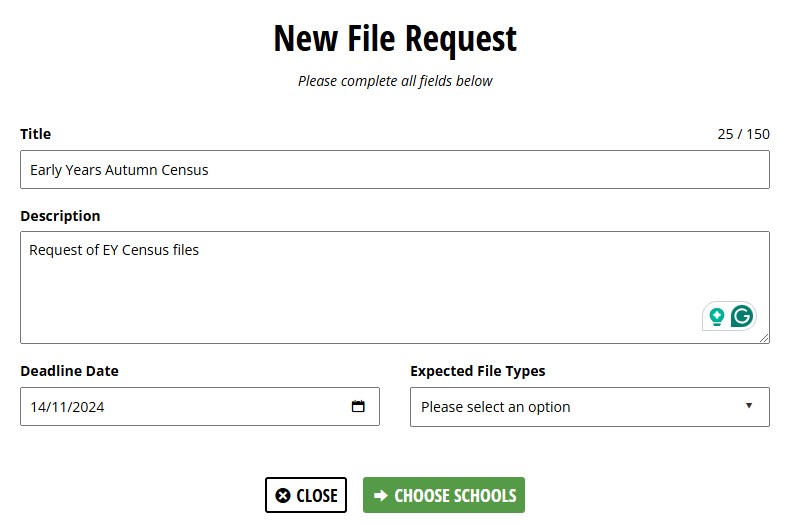Click the Expected File Types label
The image size is (786, 525).
[477, 371]
